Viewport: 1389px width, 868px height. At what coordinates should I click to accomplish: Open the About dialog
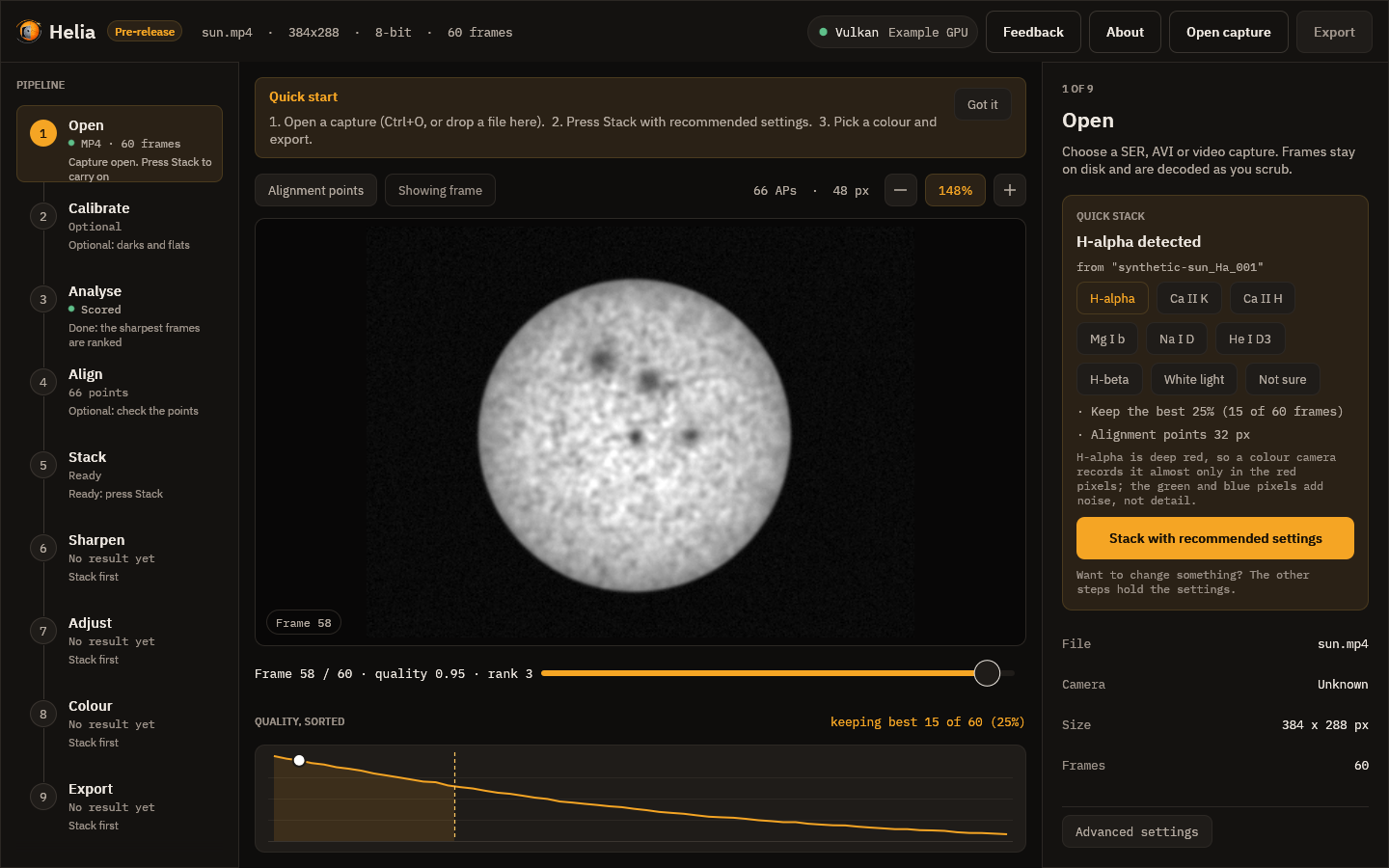pos(1125,32)
